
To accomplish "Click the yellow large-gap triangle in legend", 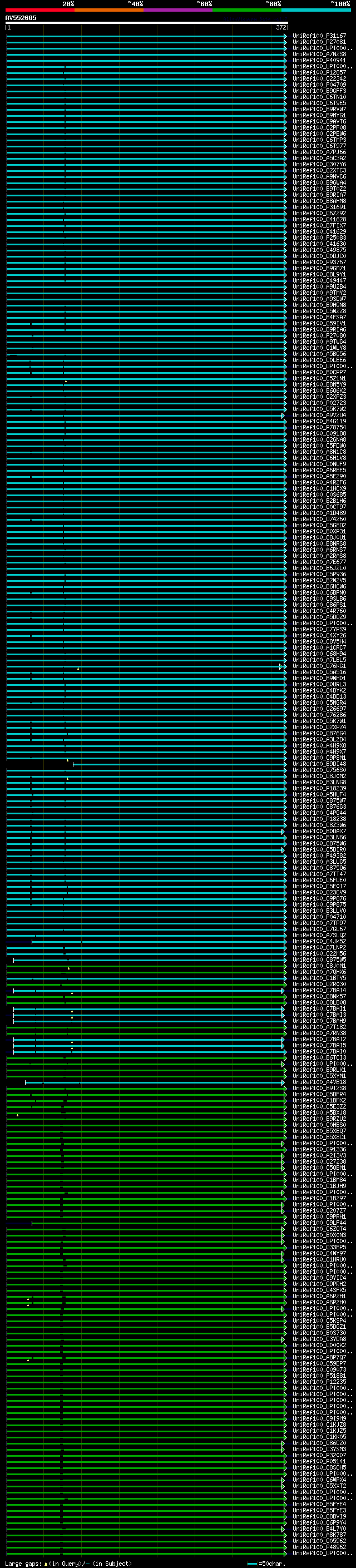I will click(x=46, y=1563).
